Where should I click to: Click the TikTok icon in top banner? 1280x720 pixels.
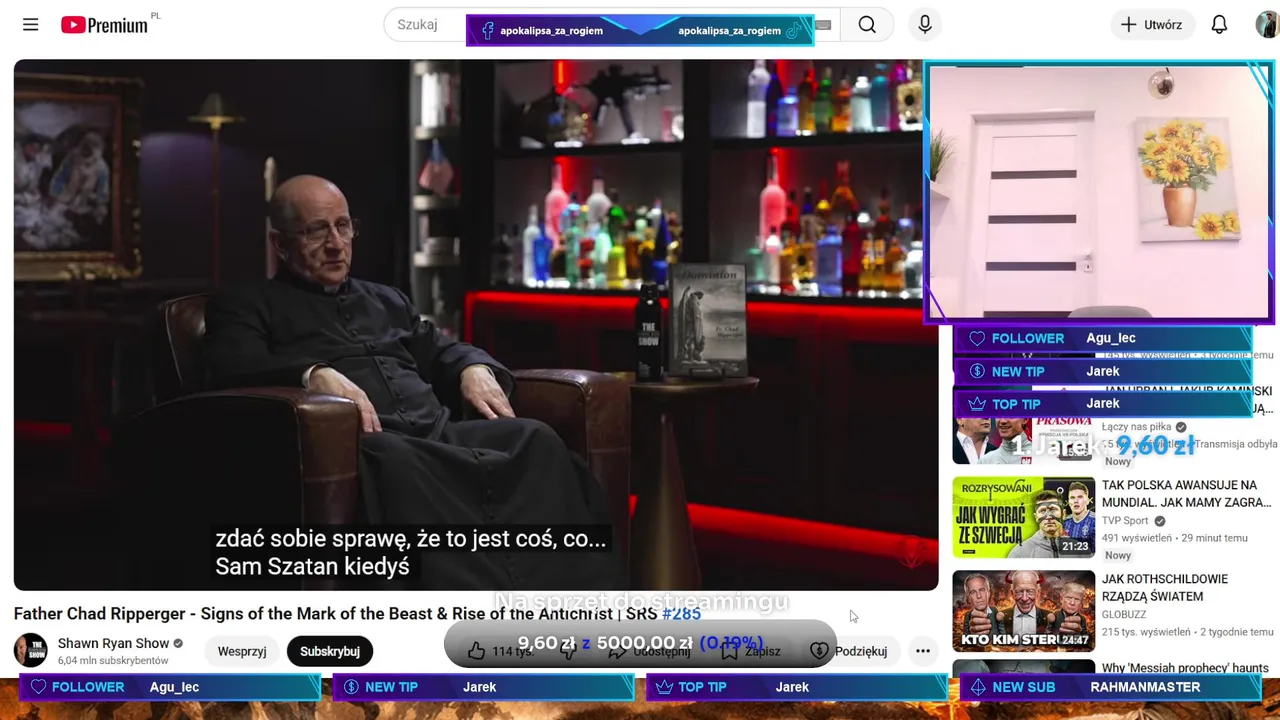(x=794, y=31)
